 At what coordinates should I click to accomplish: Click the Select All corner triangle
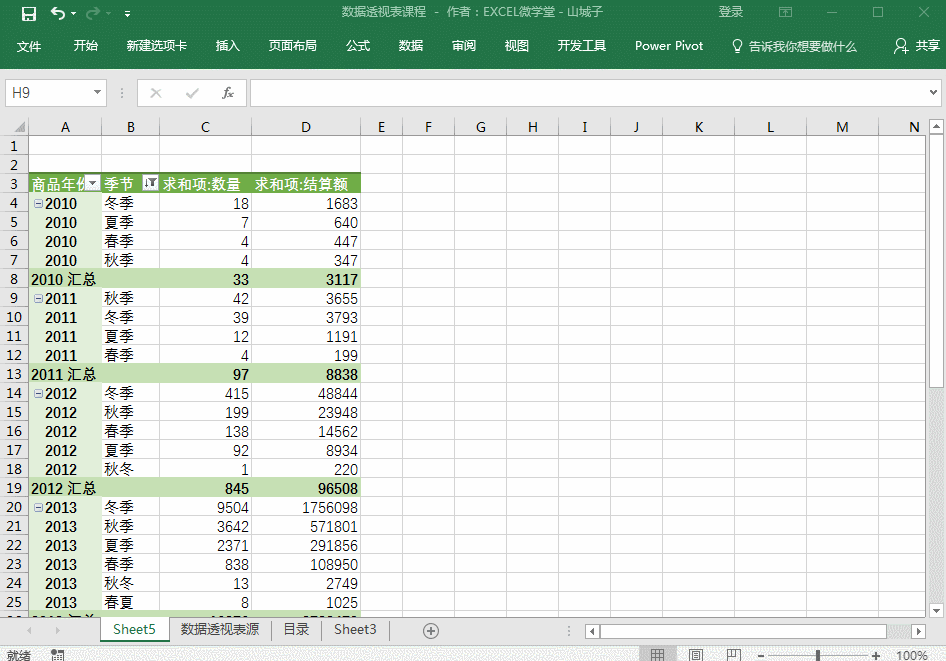coord(19,127)
